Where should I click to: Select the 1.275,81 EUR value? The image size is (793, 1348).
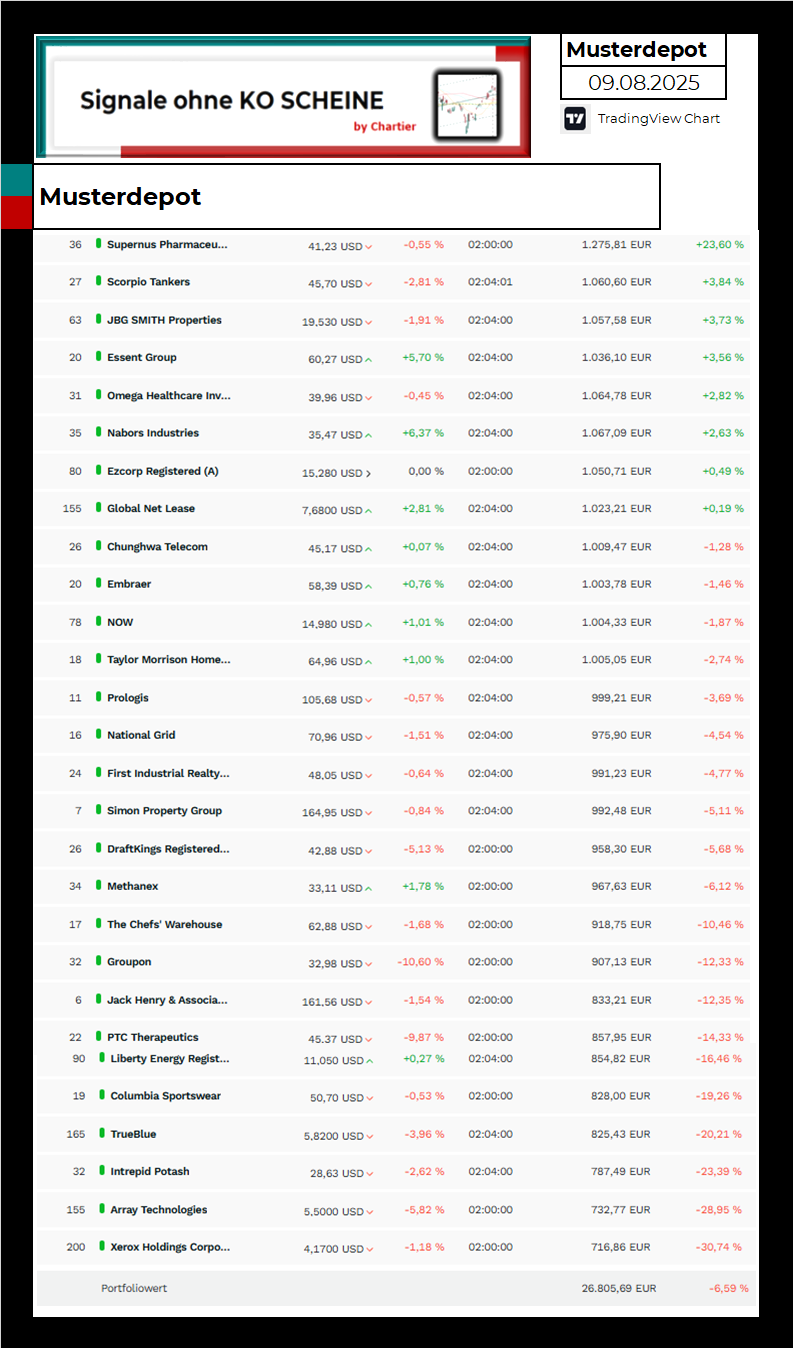click(x=616, y=245)
